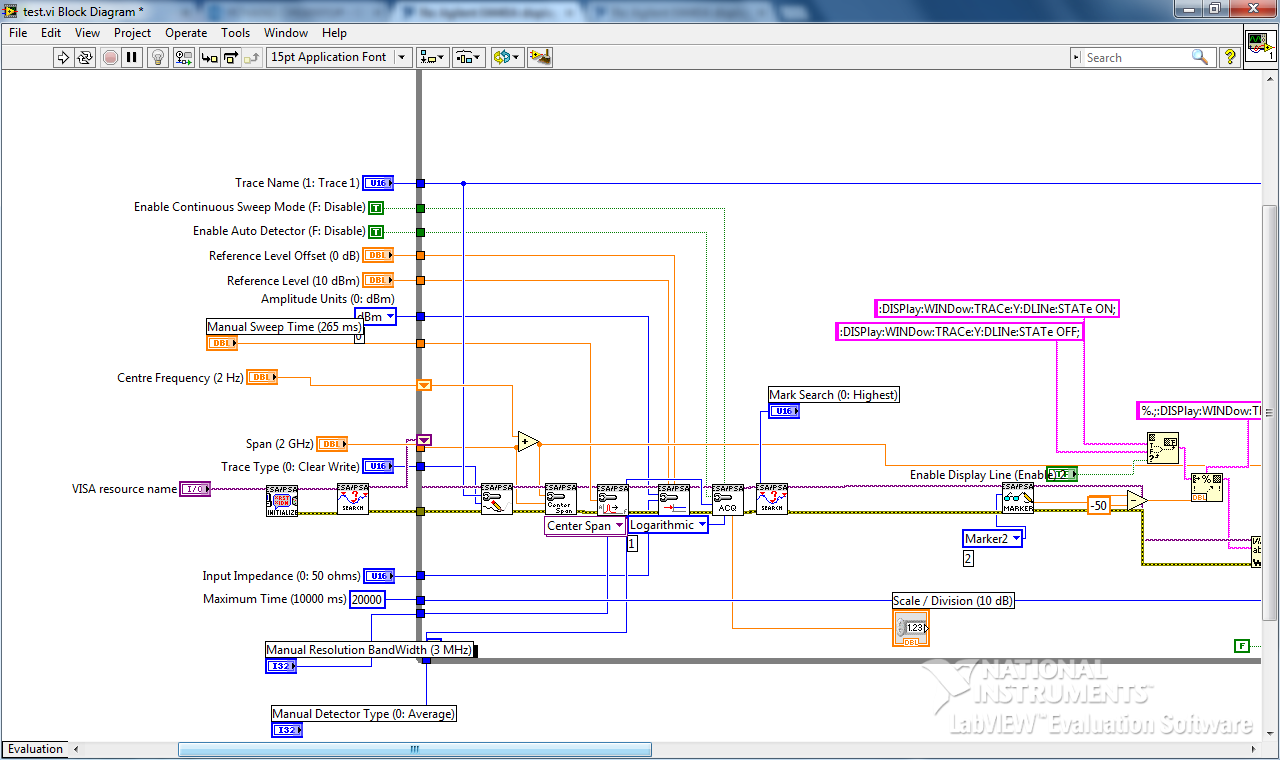Open the 15pt Application Font dropdown

[339, 57]
